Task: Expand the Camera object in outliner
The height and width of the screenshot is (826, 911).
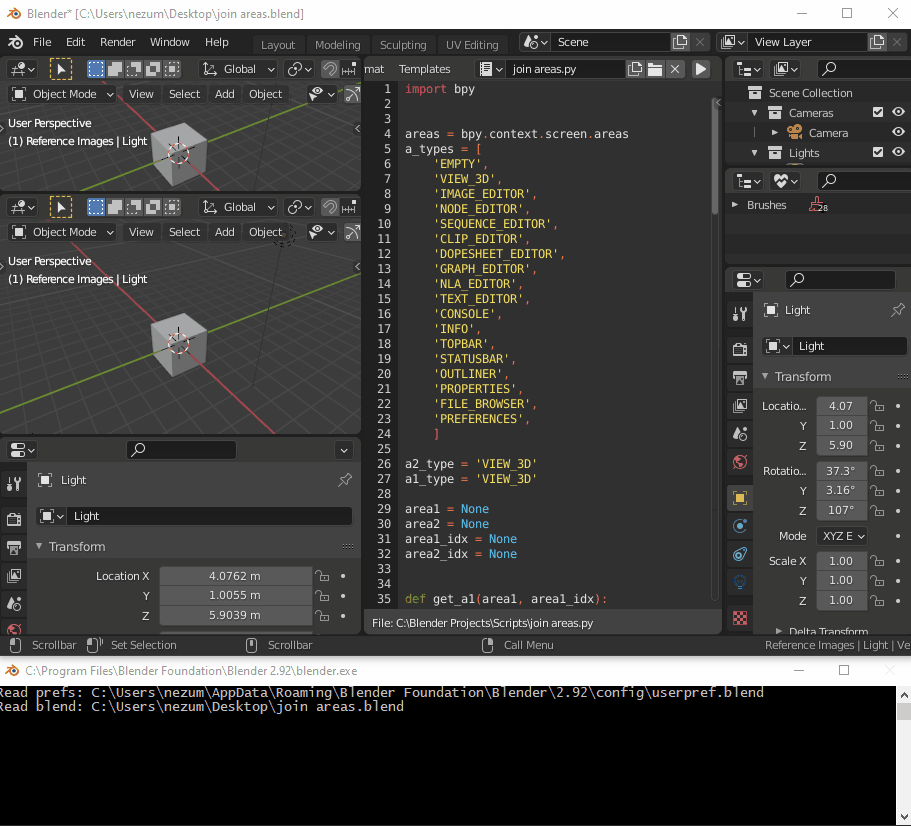Action: click(774, 132)
